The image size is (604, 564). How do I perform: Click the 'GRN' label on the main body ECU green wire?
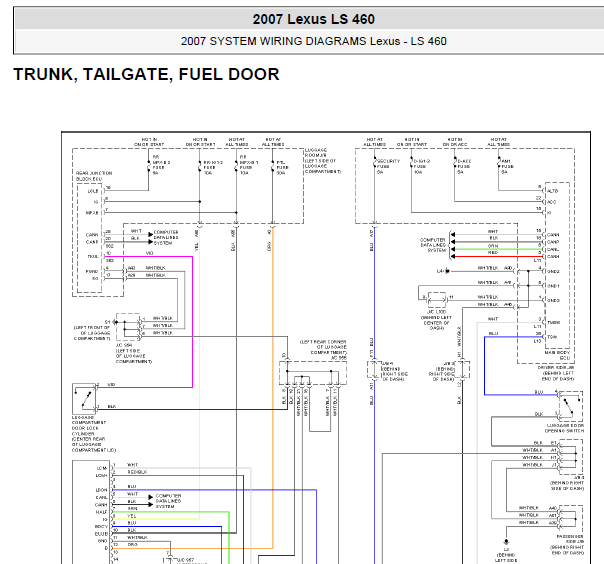[x=493, y=246]
